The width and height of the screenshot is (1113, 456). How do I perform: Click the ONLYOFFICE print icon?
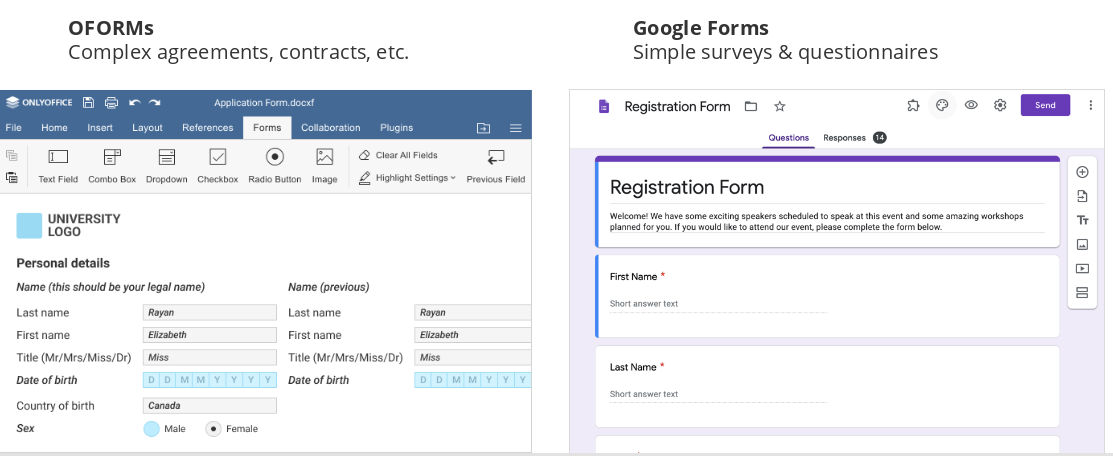pos(111,102)
